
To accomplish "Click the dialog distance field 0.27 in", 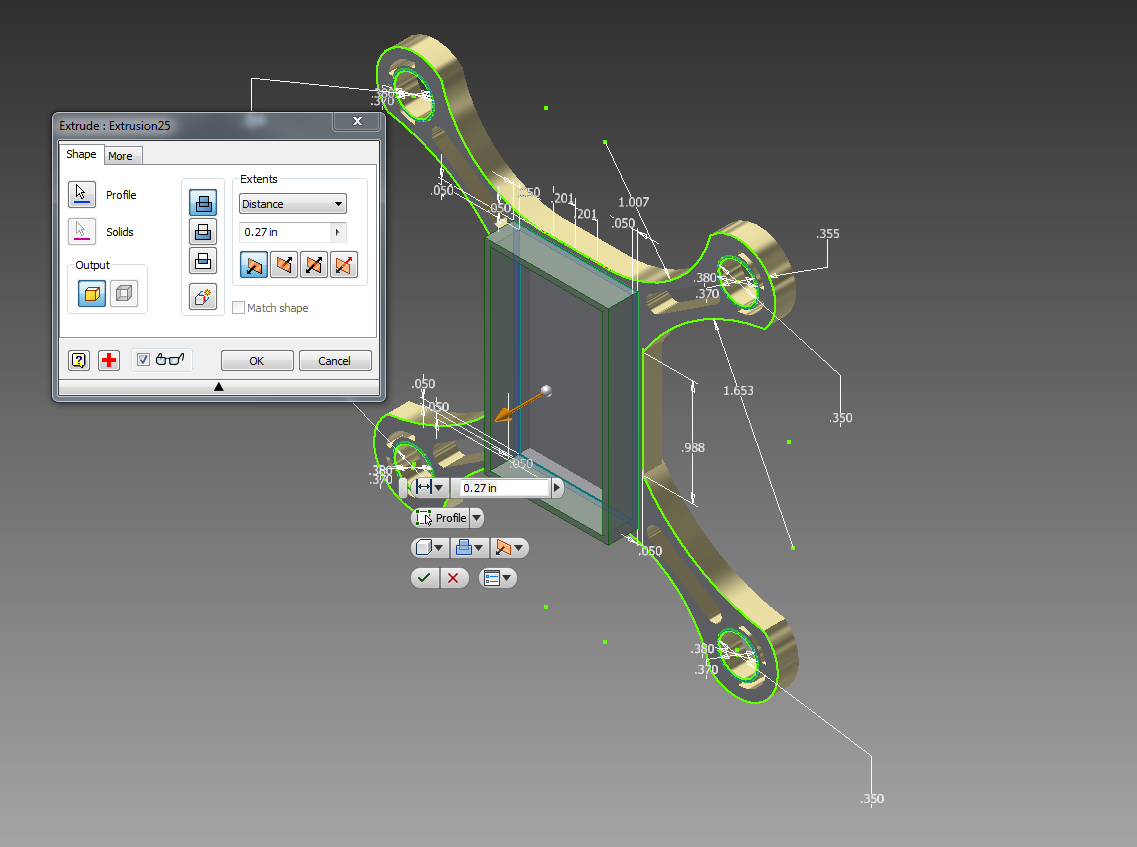I will (285, 232).
